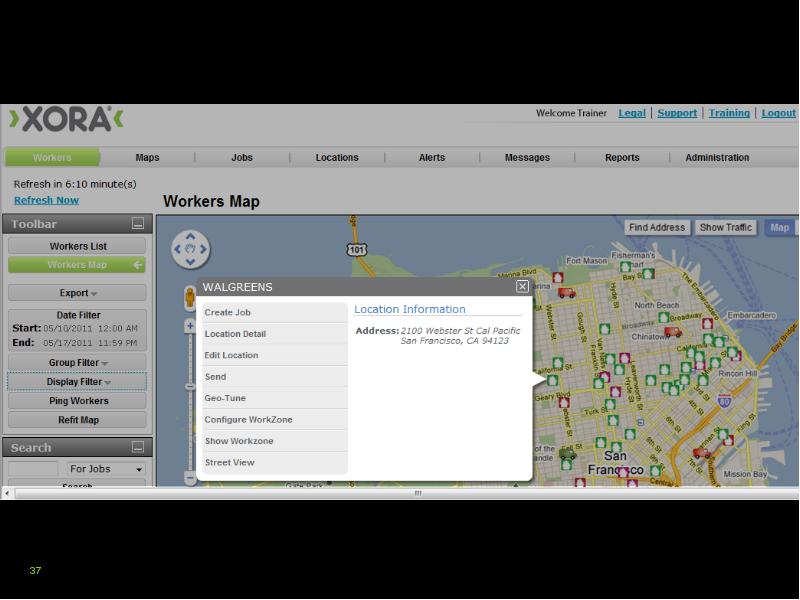Open the Export dropdown
The image size is (800, 600).
click(x=77, y=293)
